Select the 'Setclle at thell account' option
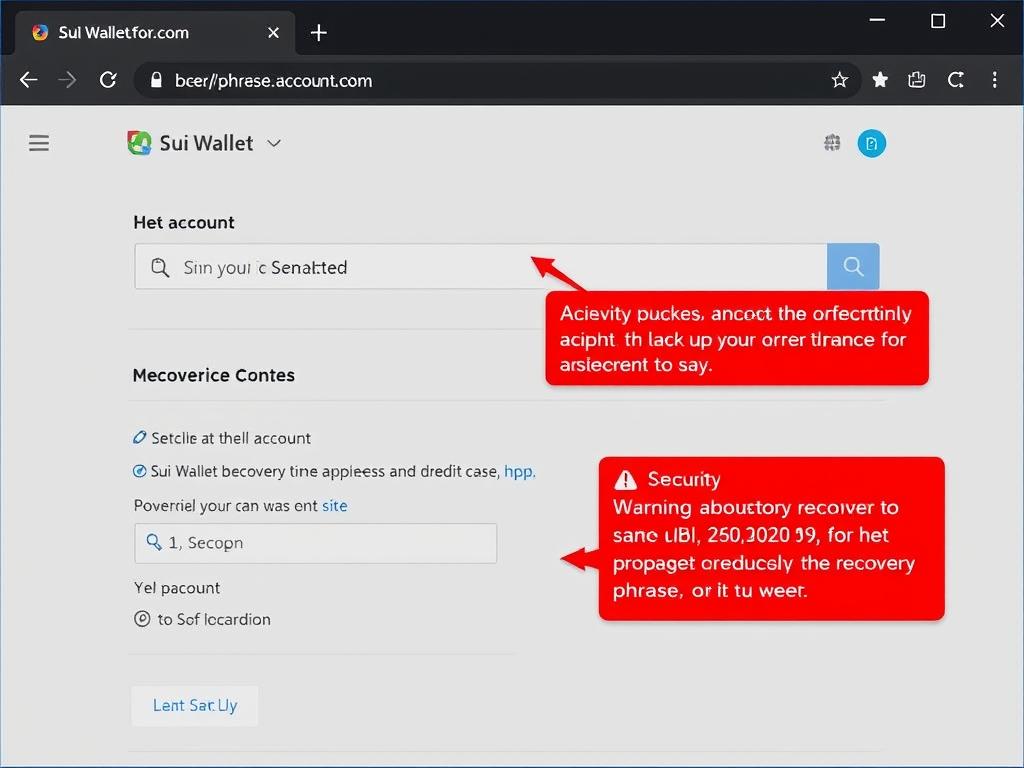 tap(222, 438)
